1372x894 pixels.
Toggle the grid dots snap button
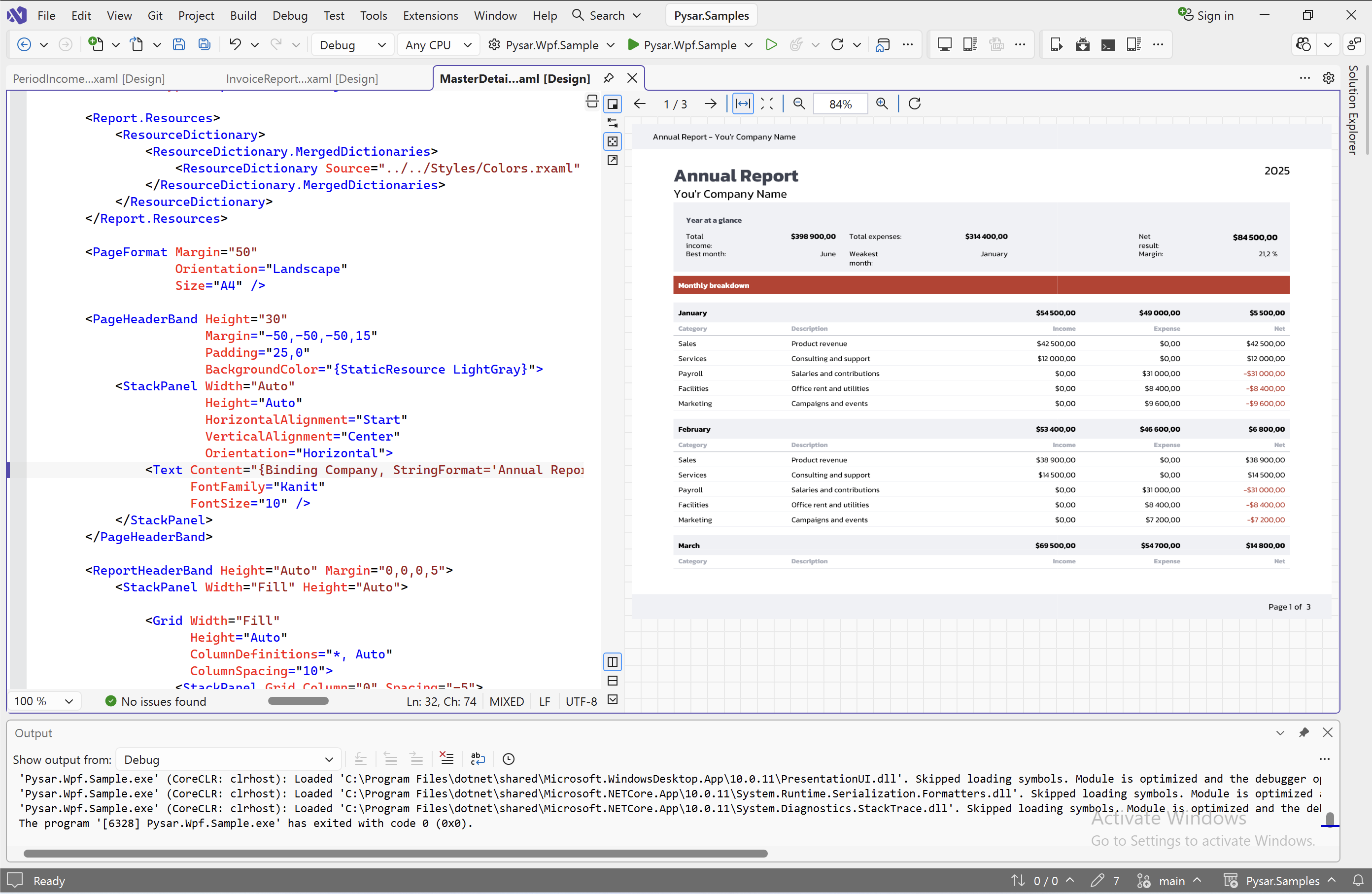tap(613, 142)
